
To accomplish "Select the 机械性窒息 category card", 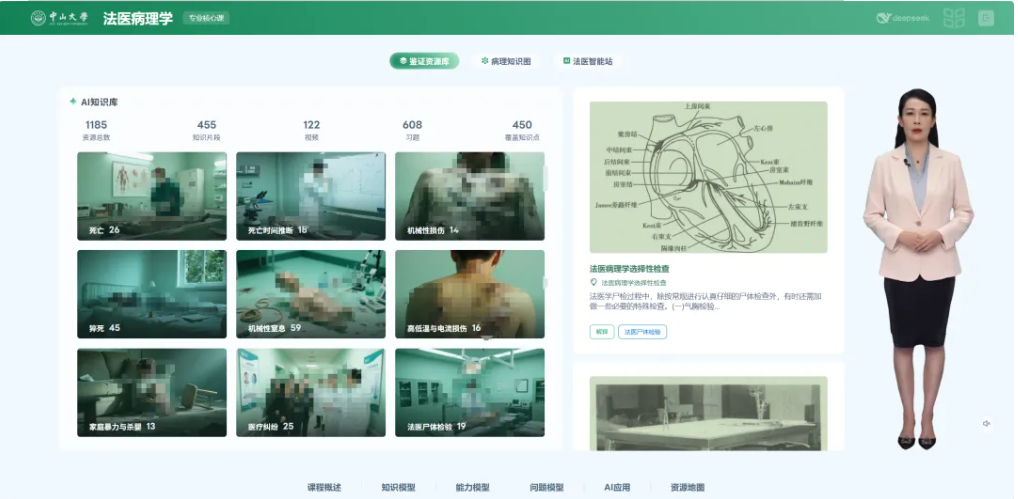I will (x=311, y=294).
